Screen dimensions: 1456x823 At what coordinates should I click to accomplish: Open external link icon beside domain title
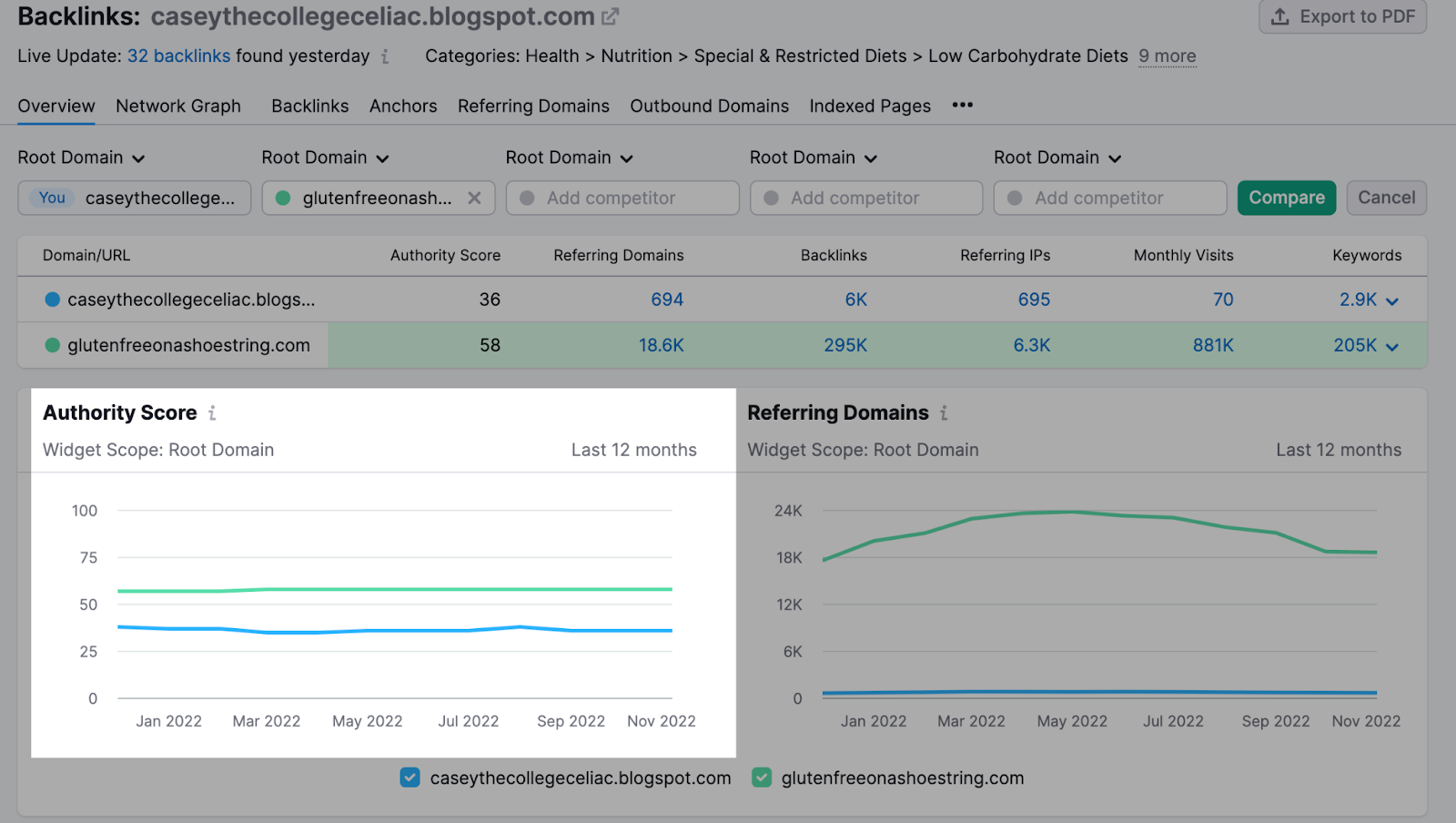tap(611, 16)
